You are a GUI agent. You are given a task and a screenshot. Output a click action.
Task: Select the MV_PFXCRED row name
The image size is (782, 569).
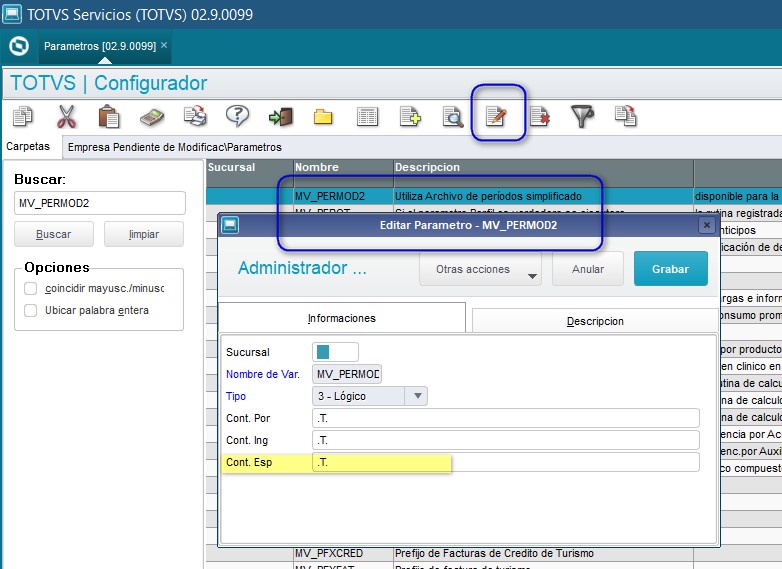pyautogui.click(x=343, y=553)
